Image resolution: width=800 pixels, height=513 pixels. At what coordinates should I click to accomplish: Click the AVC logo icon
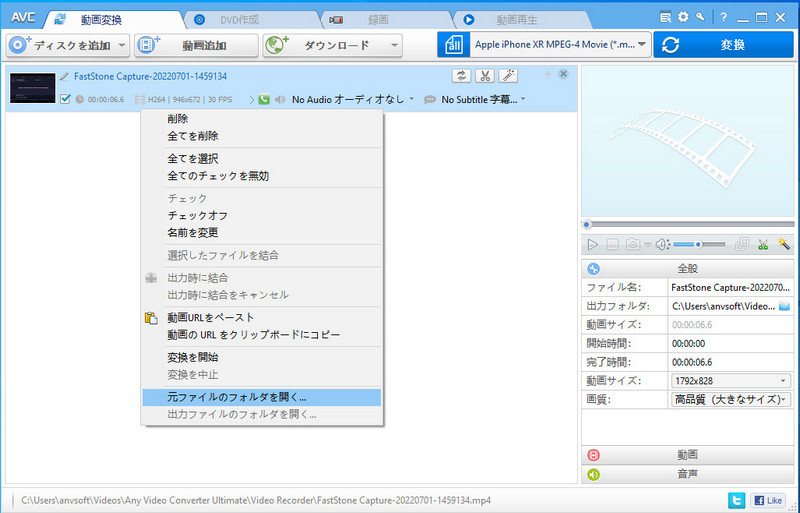point(23,18)
